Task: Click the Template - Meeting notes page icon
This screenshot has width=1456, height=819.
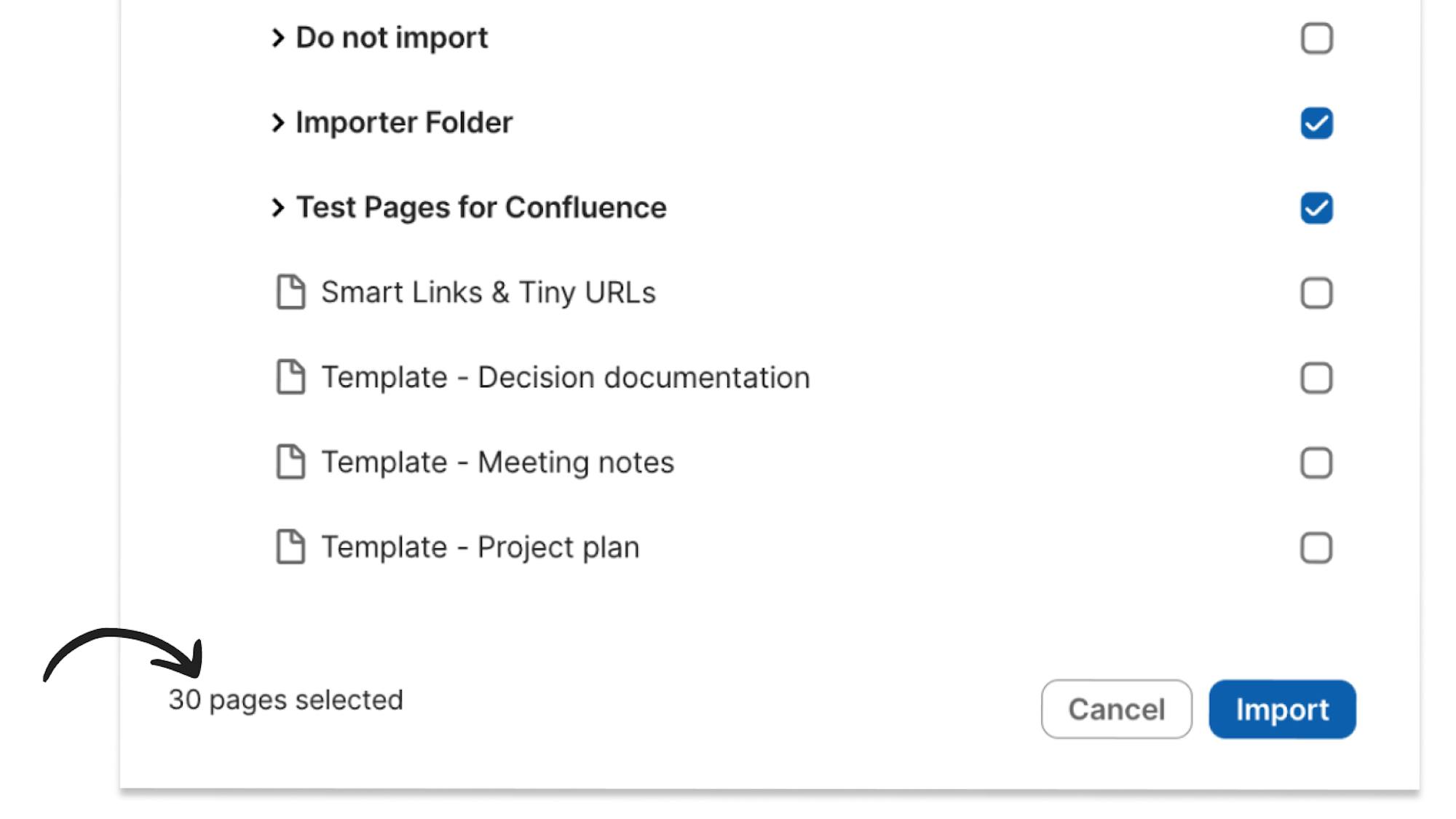Action: (x=290, y=462)
